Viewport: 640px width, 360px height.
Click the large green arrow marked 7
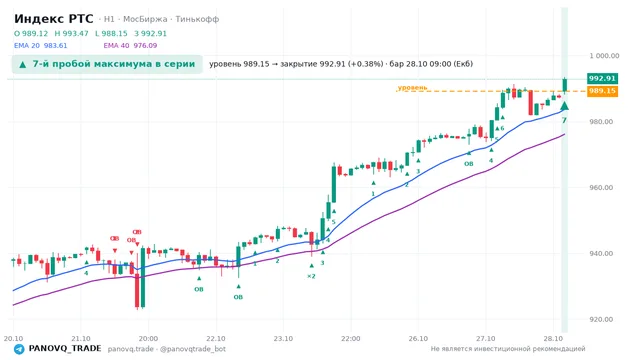(564, 106)
